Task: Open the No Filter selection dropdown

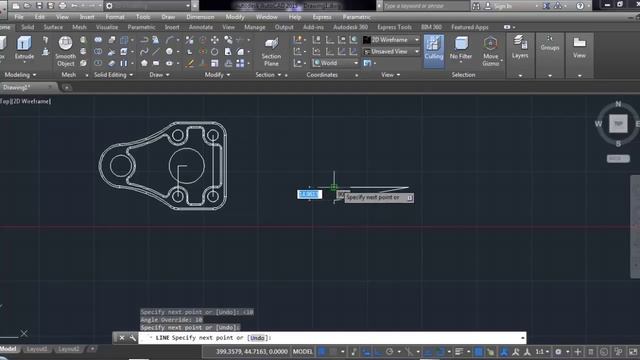Action: click(461, 48)
